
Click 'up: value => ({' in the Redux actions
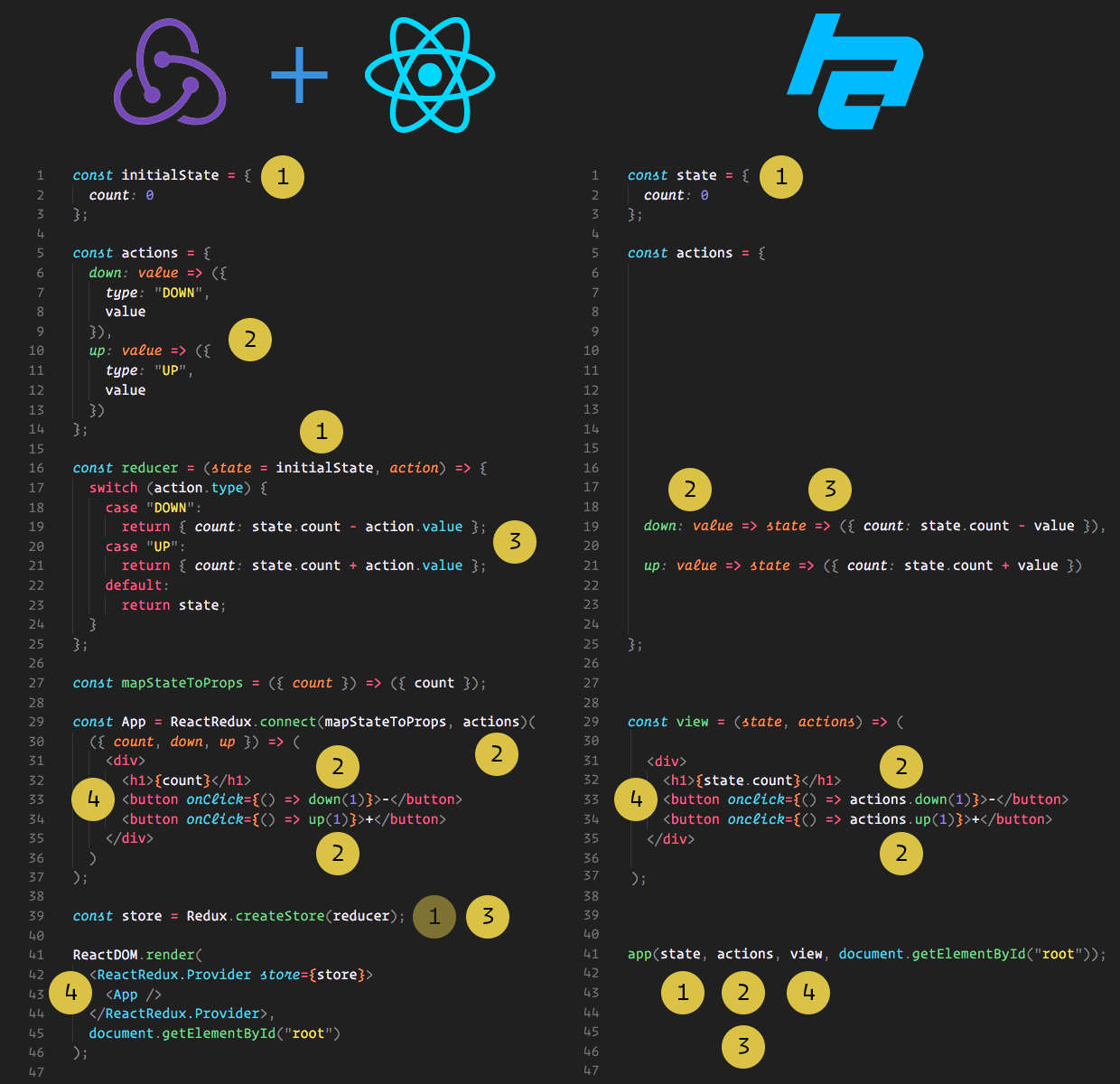click(149, 350)
